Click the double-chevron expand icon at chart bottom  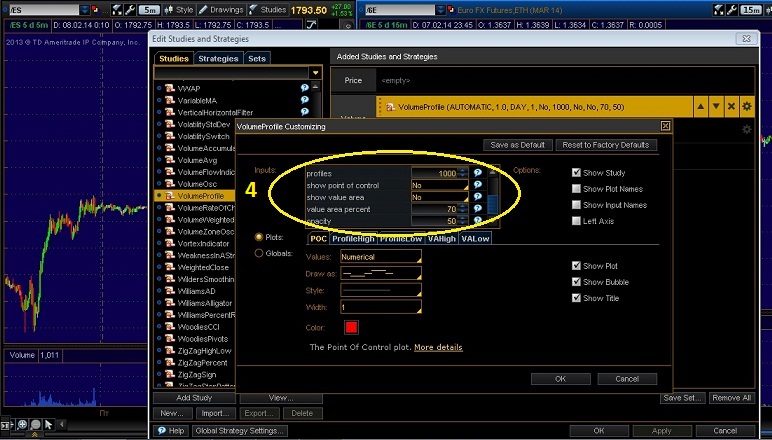(34, 435)
